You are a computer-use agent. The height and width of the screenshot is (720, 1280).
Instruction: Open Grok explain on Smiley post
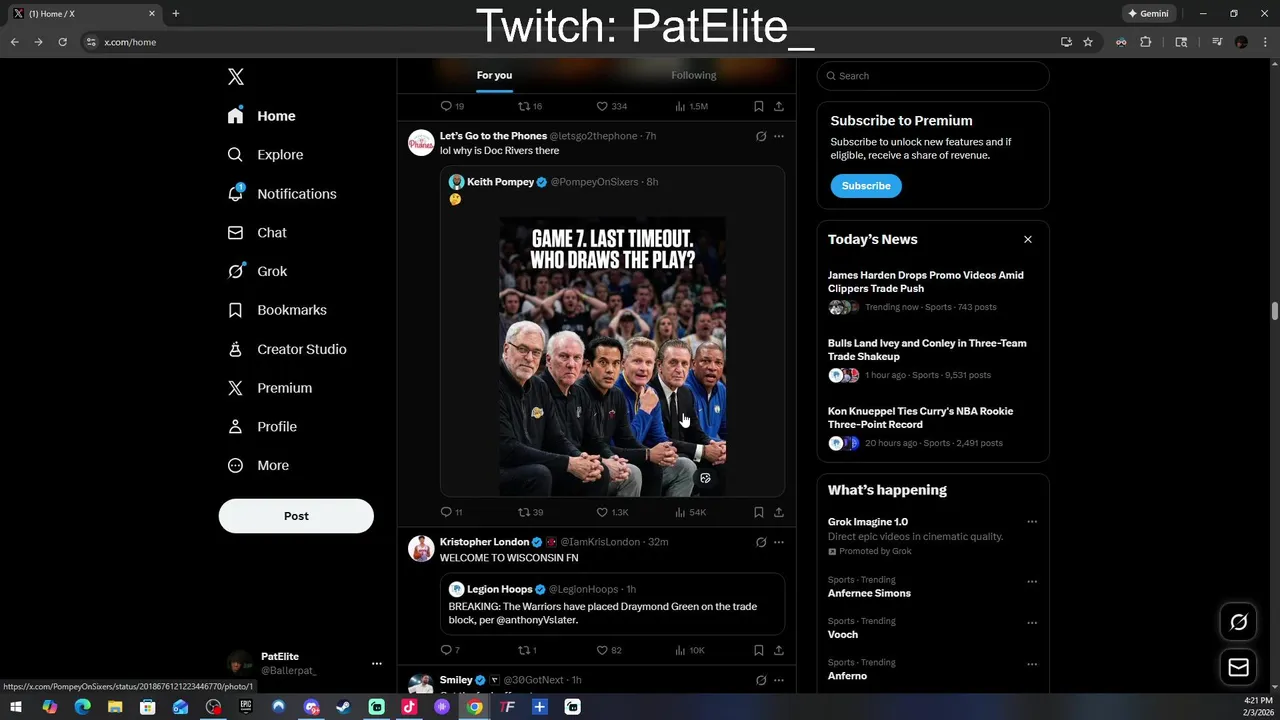click(x=761, y=680)
